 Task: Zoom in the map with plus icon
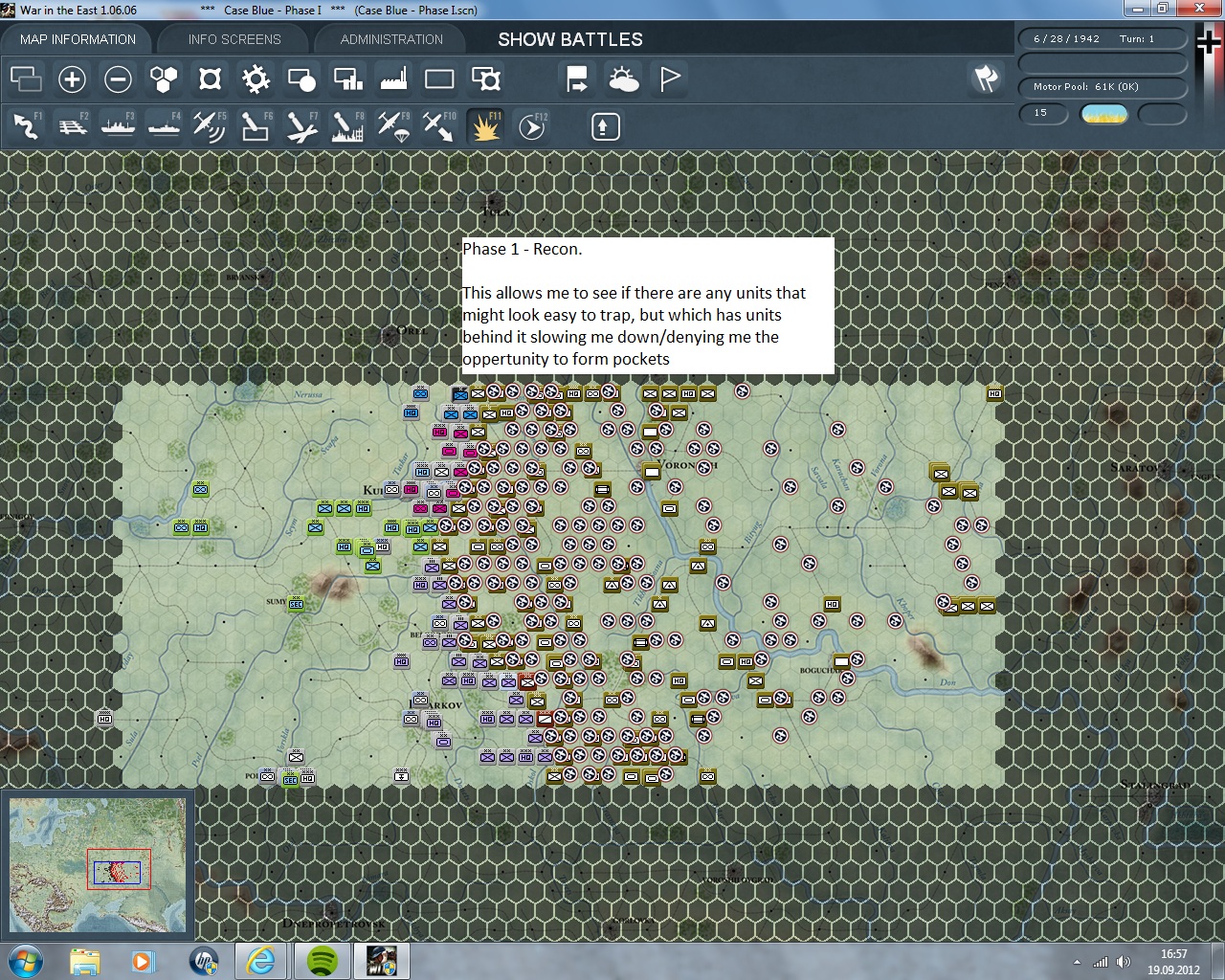[72, 78]
